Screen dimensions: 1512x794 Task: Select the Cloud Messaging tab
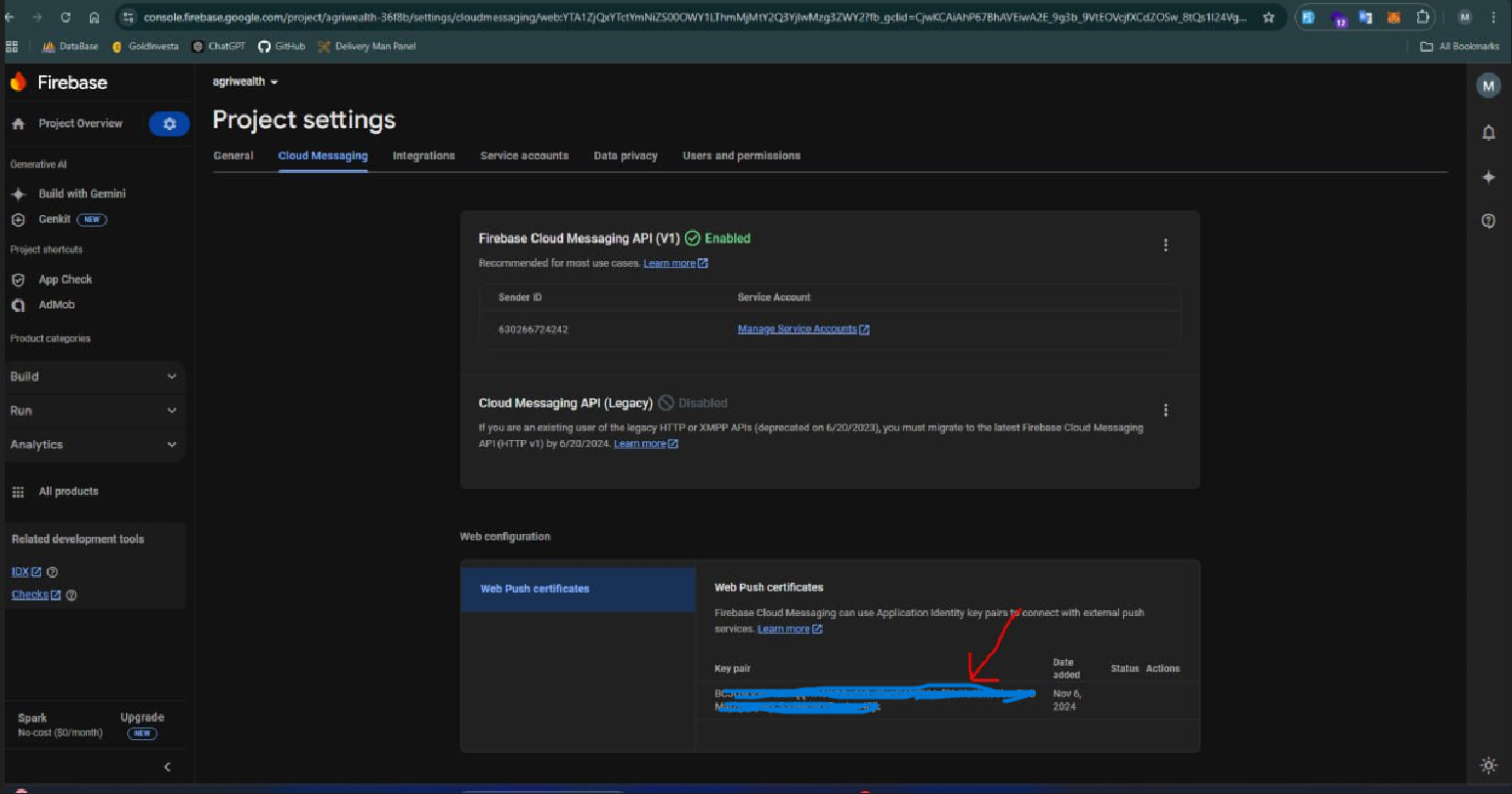click(x=323, y=155)
